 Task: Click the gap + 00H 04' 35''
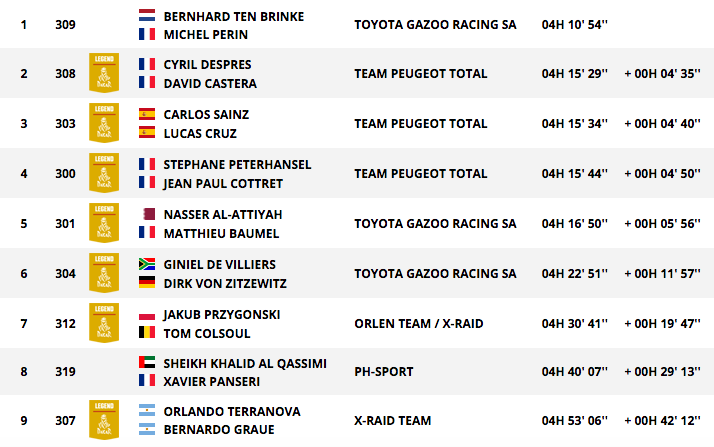coord(663,74)
